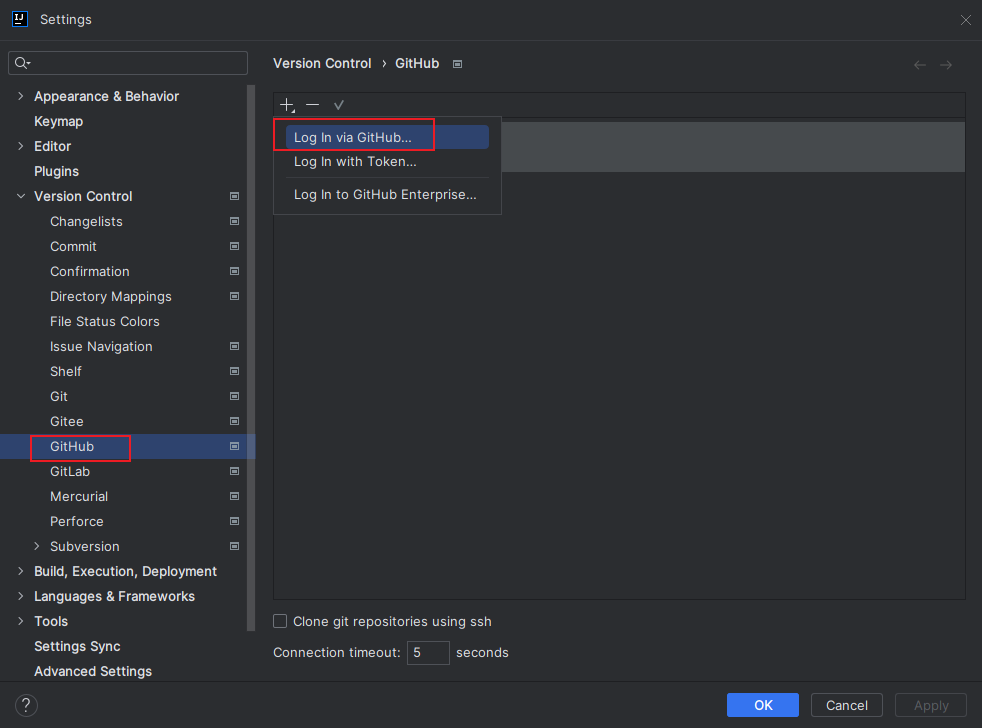Choose Log In to GitHub Enterprise option
This screenshot has width=982, height=728.
[387, 195]
